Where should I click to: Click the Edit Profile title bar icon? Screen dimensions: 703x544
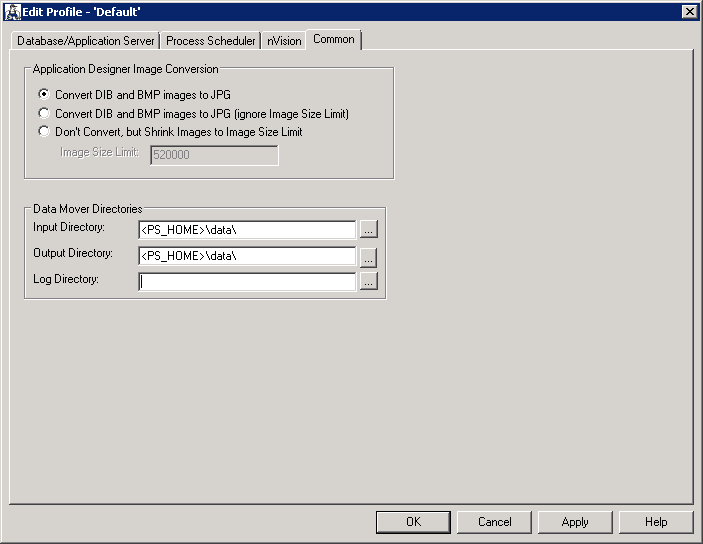pyautogui.click(x=13, y=12)
